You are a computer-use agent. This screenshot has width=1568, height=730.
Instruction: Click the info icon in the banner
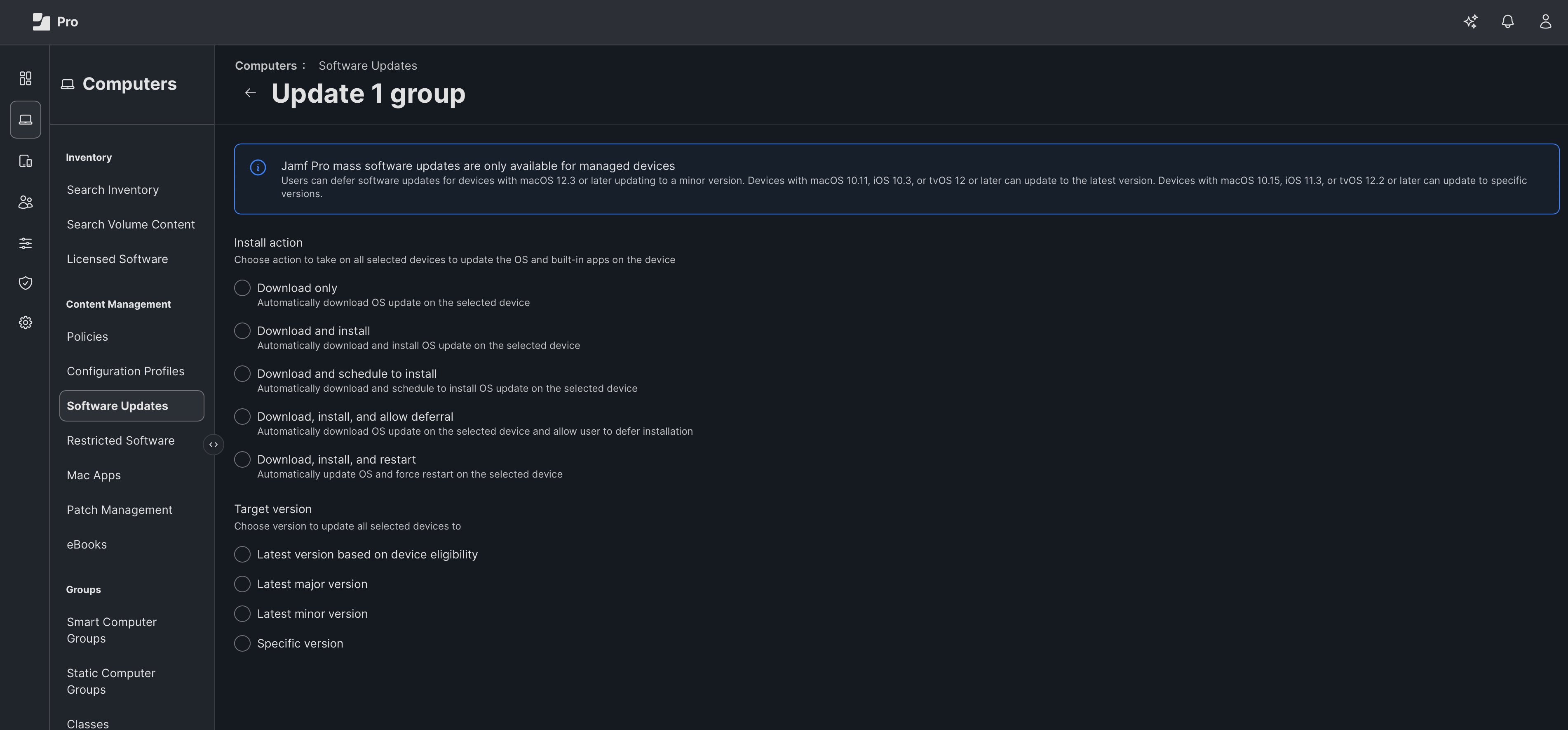[258, 167]
